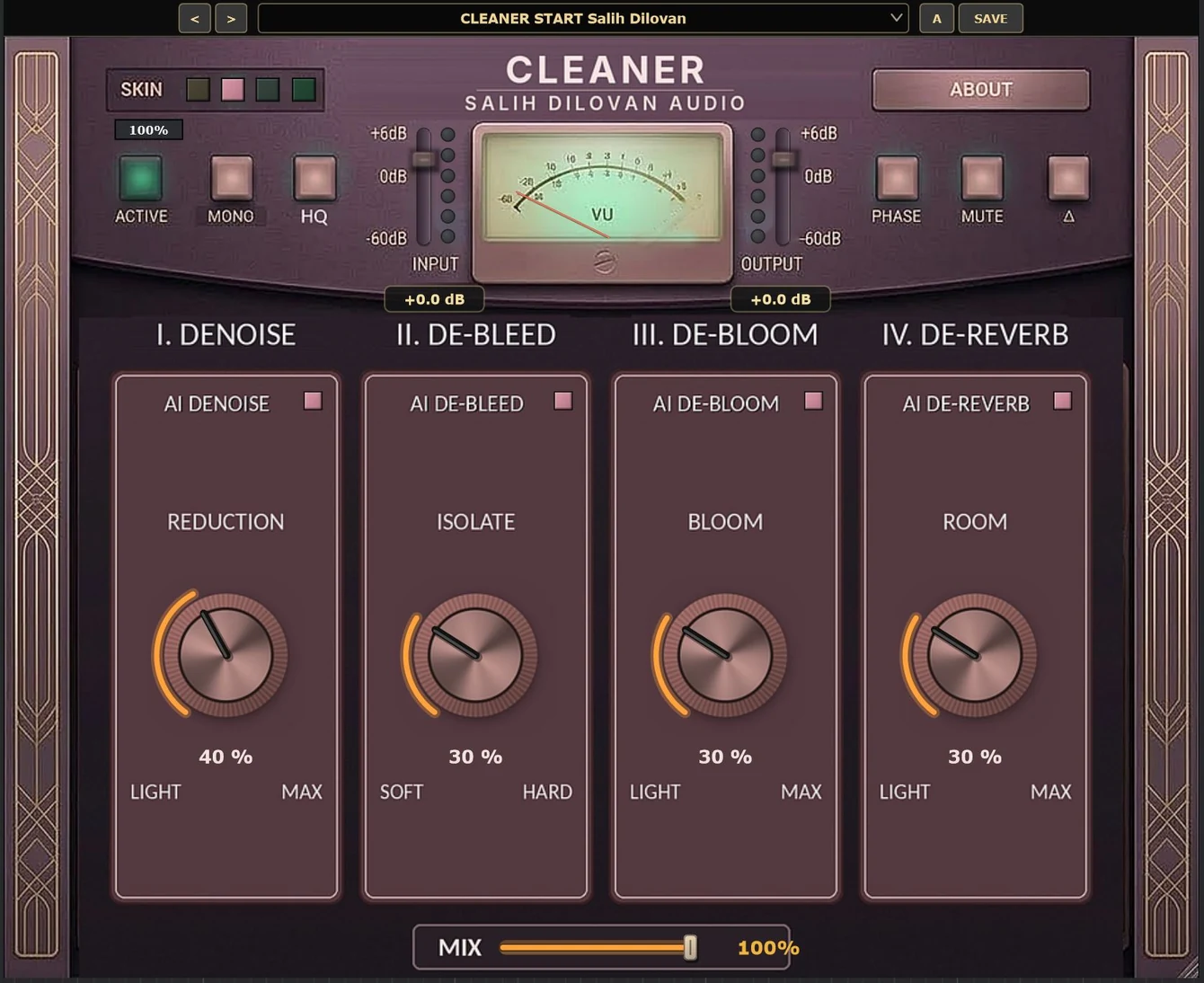Screen dimensions: 1204x983
Task: Go to next preset with right arrow
Action: (x=231, y=18)
